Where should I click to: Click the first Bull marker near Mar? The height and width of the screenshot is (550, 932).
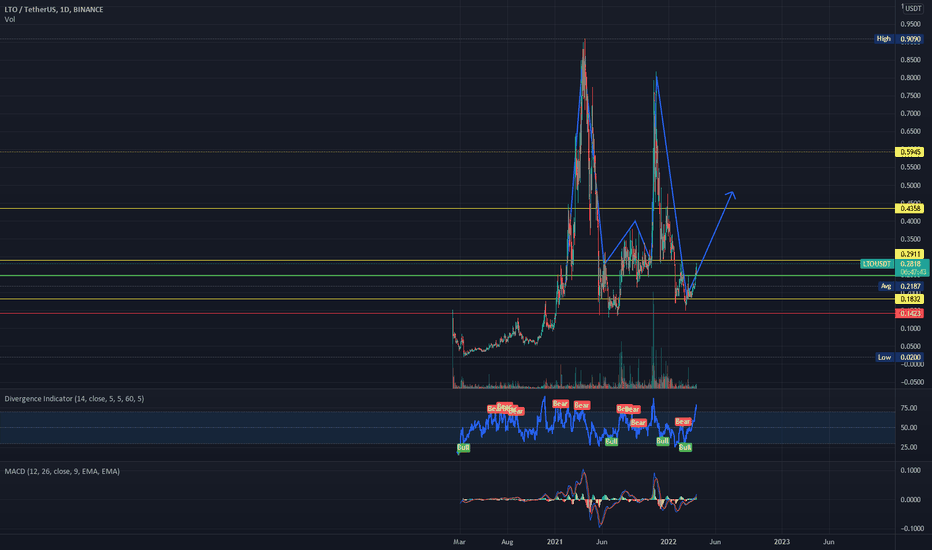pos(464,447)
